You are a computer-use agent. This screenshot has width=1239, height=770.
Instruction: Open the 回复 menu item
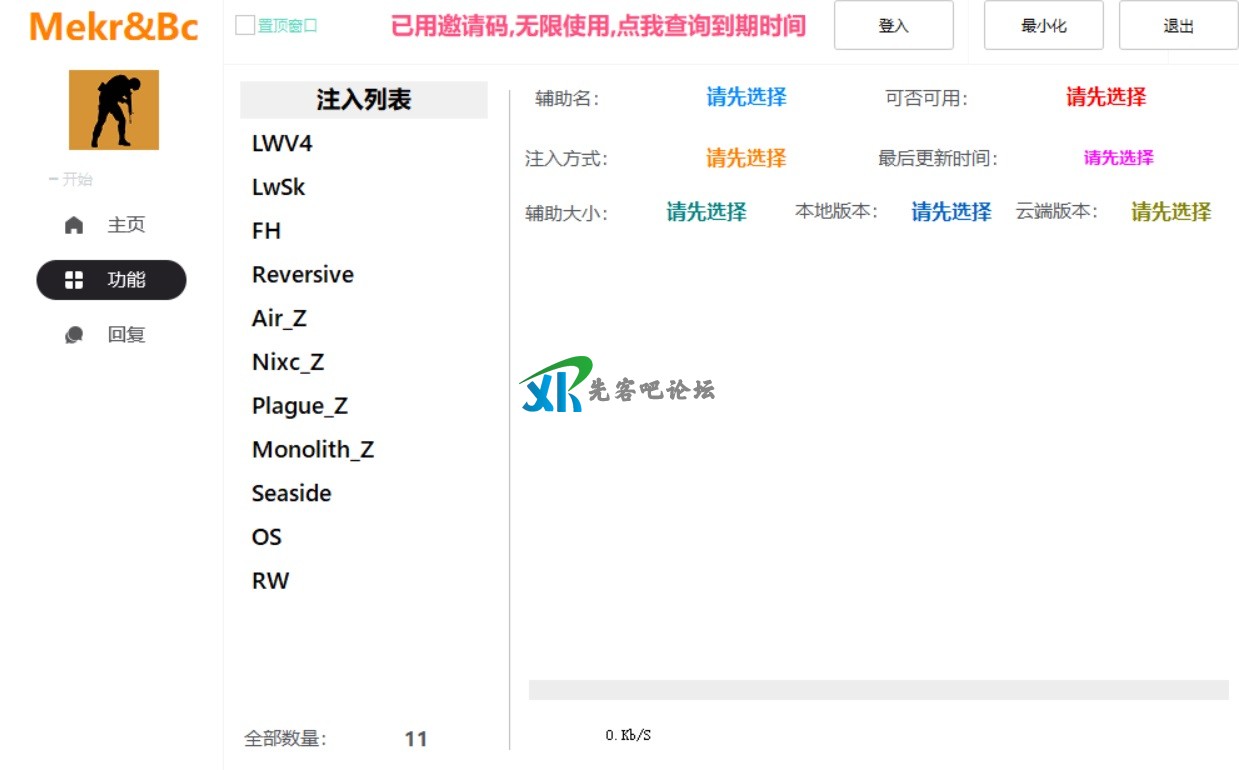[126, 335]
